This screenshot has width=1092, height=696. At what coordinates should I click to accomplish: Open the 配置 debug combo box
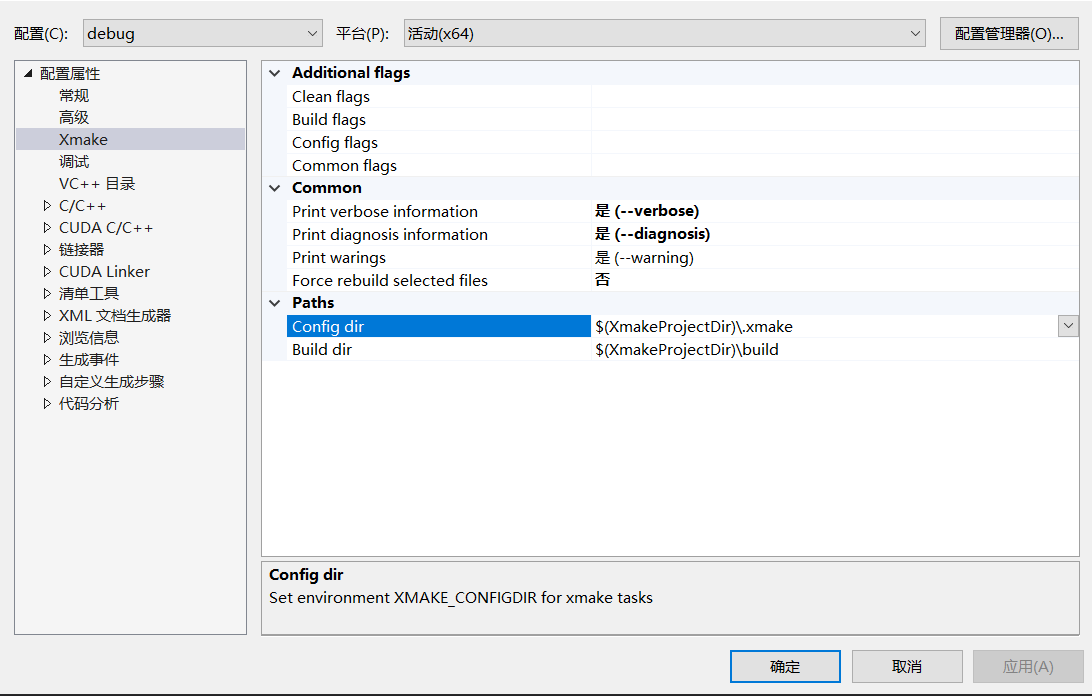click(x=202, y=33)
